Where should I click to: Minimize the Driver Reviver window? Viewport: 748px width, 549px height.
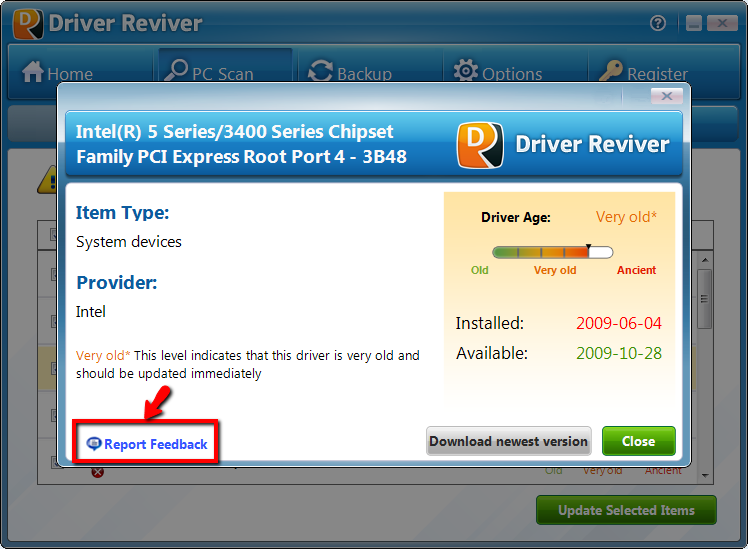pyautogui.click(x=692, y=23)
